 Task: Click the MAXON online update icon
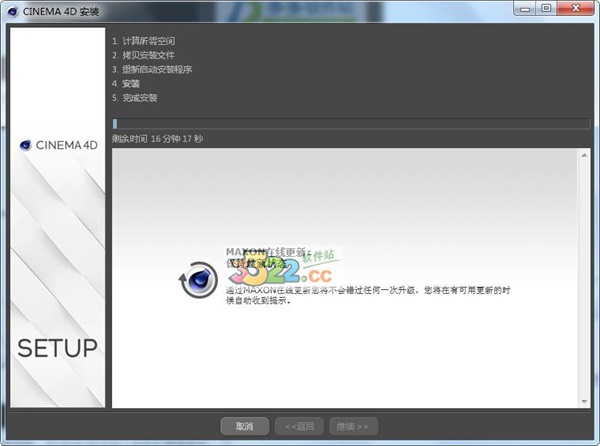tap(199, 280)
